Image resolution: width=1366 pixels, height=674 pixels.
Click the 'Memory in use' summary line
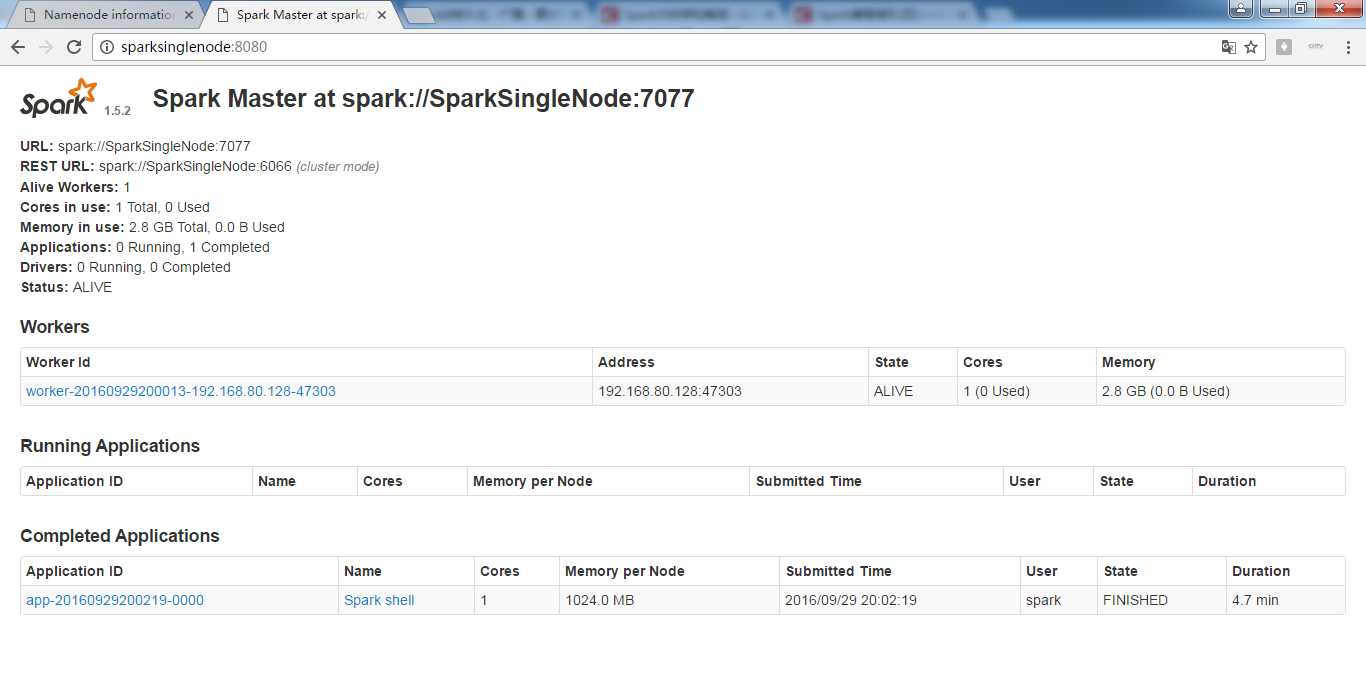click(x=152, y=227)
